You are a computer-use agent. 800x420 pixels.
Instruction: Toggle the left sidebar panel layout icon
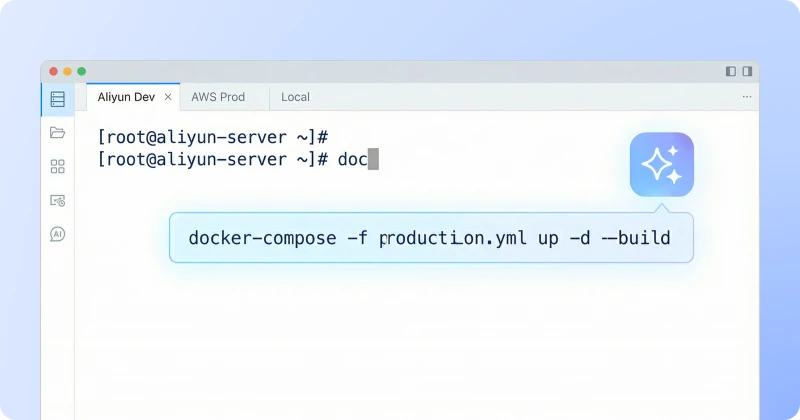pyautogui.click(x=731, y=71)
